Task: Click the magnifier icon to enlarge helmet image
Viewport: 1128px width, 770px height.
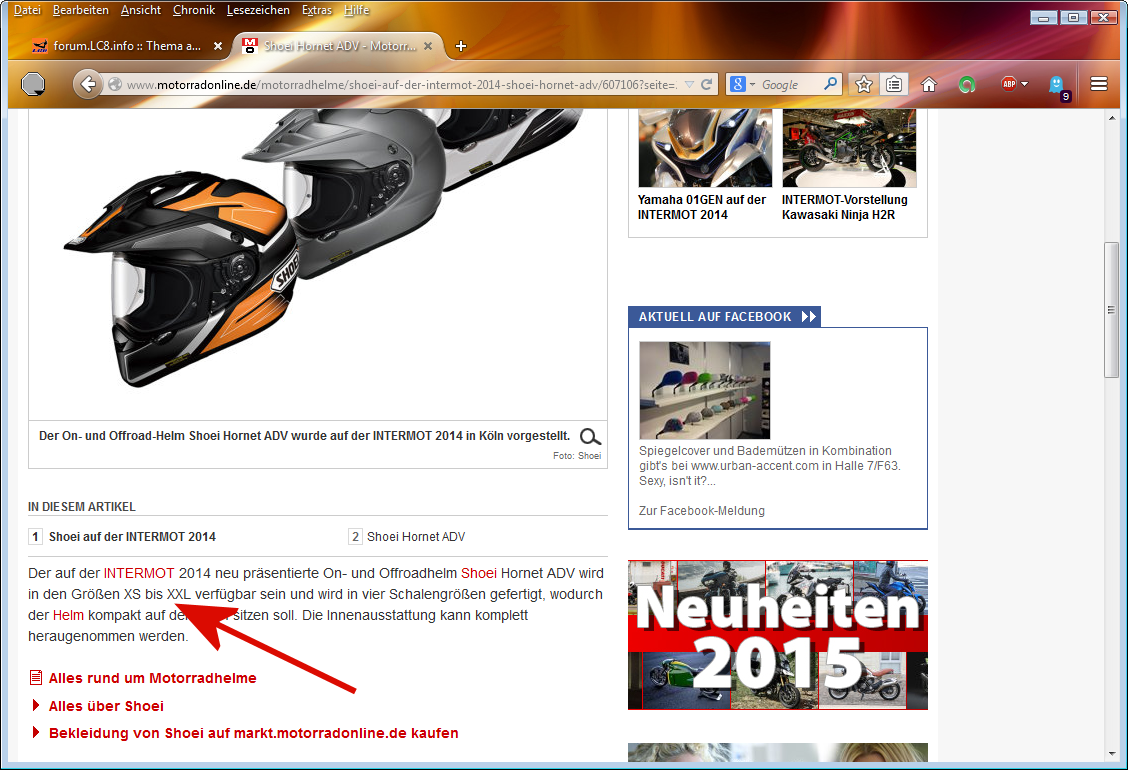Action: [590, 437]
